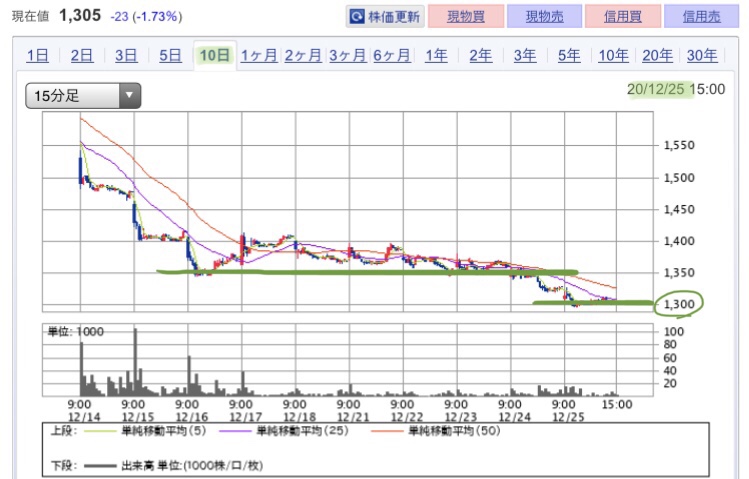Click the 単位: 1000 volume unit label

[x=75, y=331]
